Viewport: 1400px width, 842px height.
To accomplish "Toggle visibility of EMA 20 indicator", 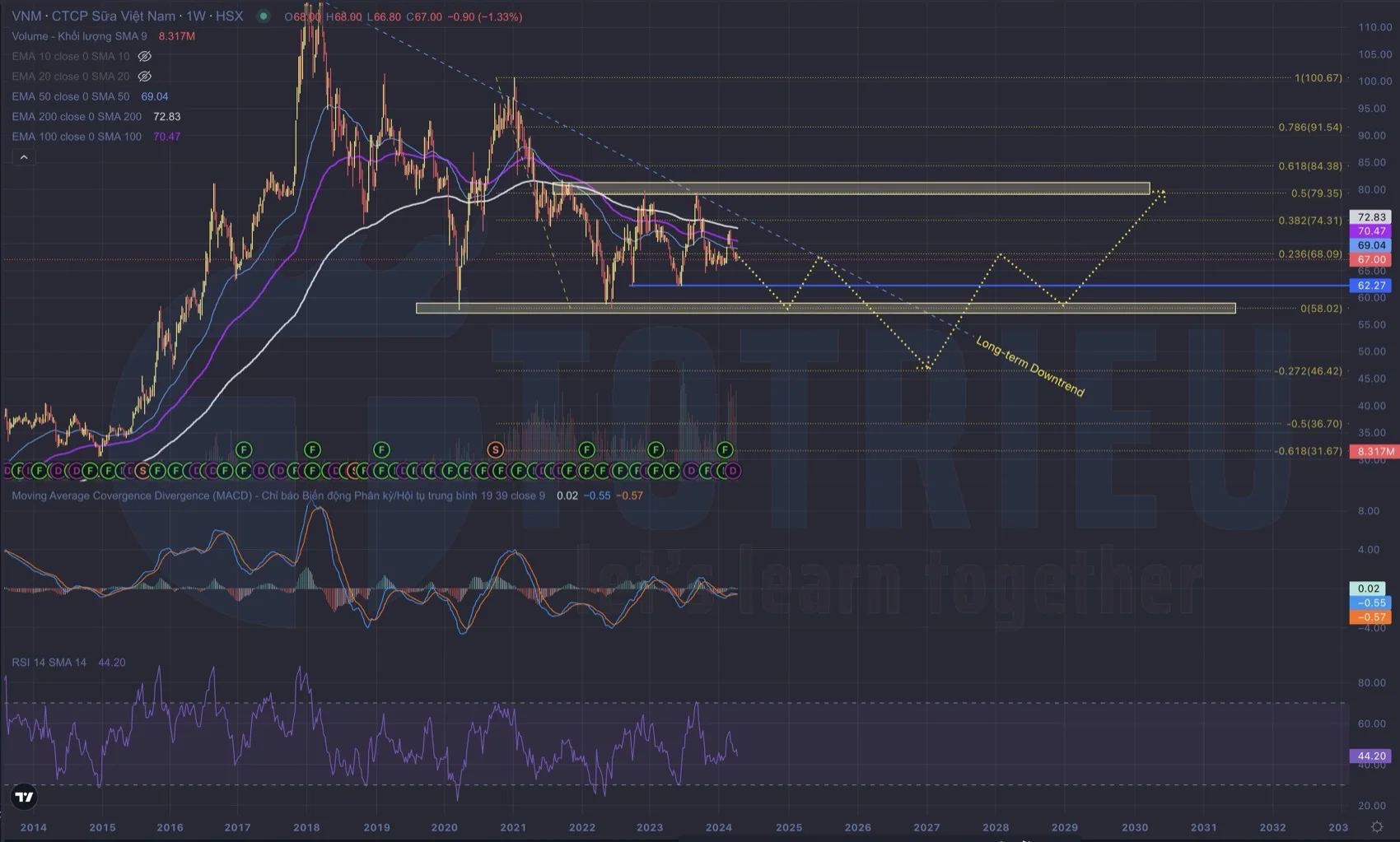I will pos(145,77).
